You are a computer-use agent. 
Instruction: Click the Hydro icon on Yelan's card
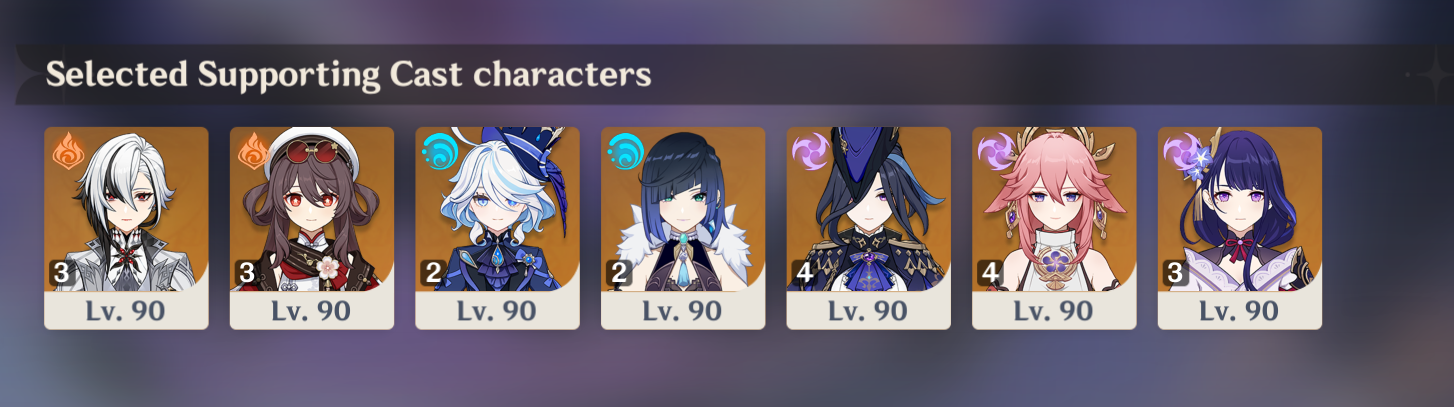(x=624, y=151)
